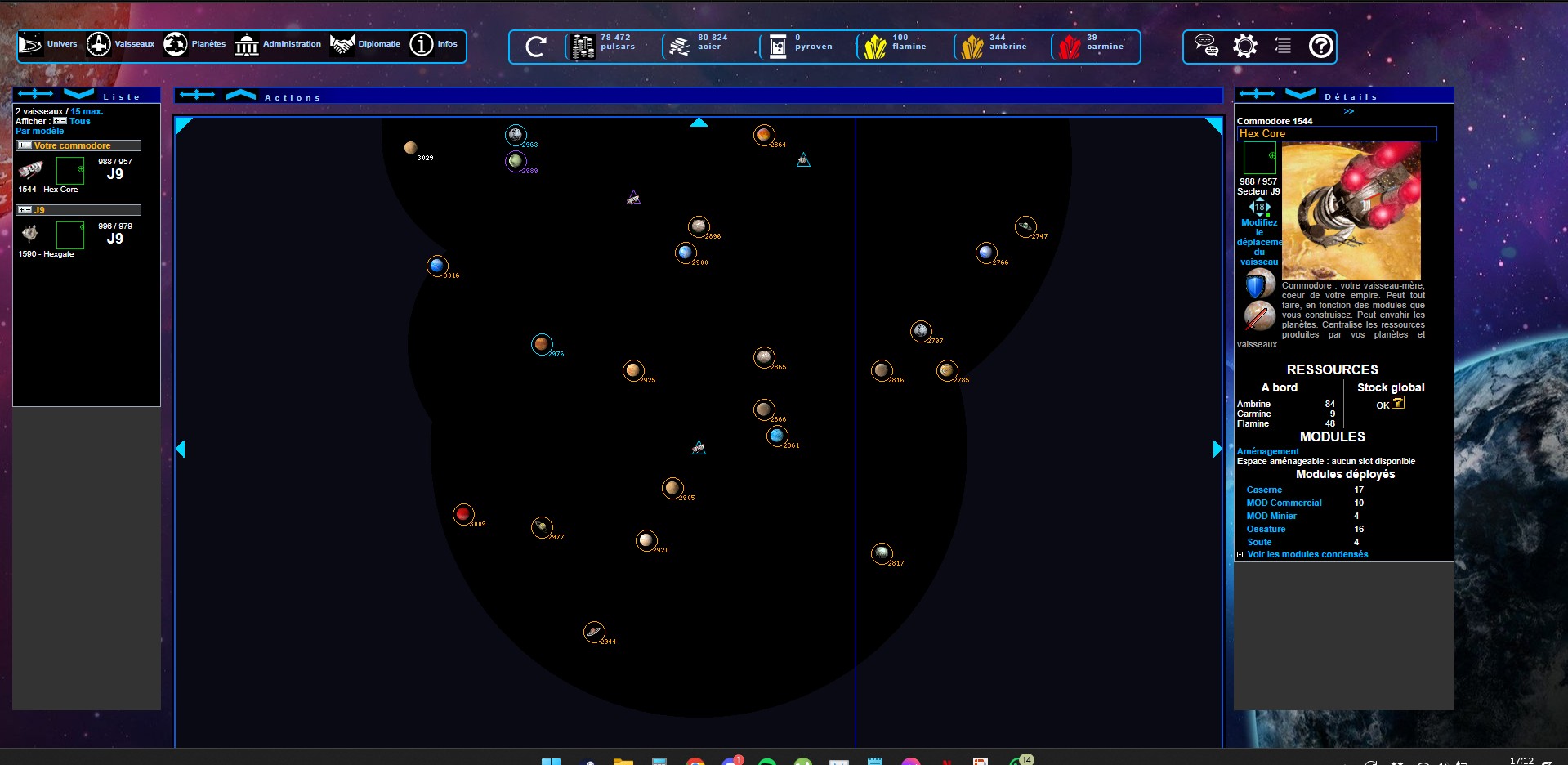This screenshot has height=765, width=1568.
Task: Click the ambrine crystal icon
Action: (x=972, y=47)
